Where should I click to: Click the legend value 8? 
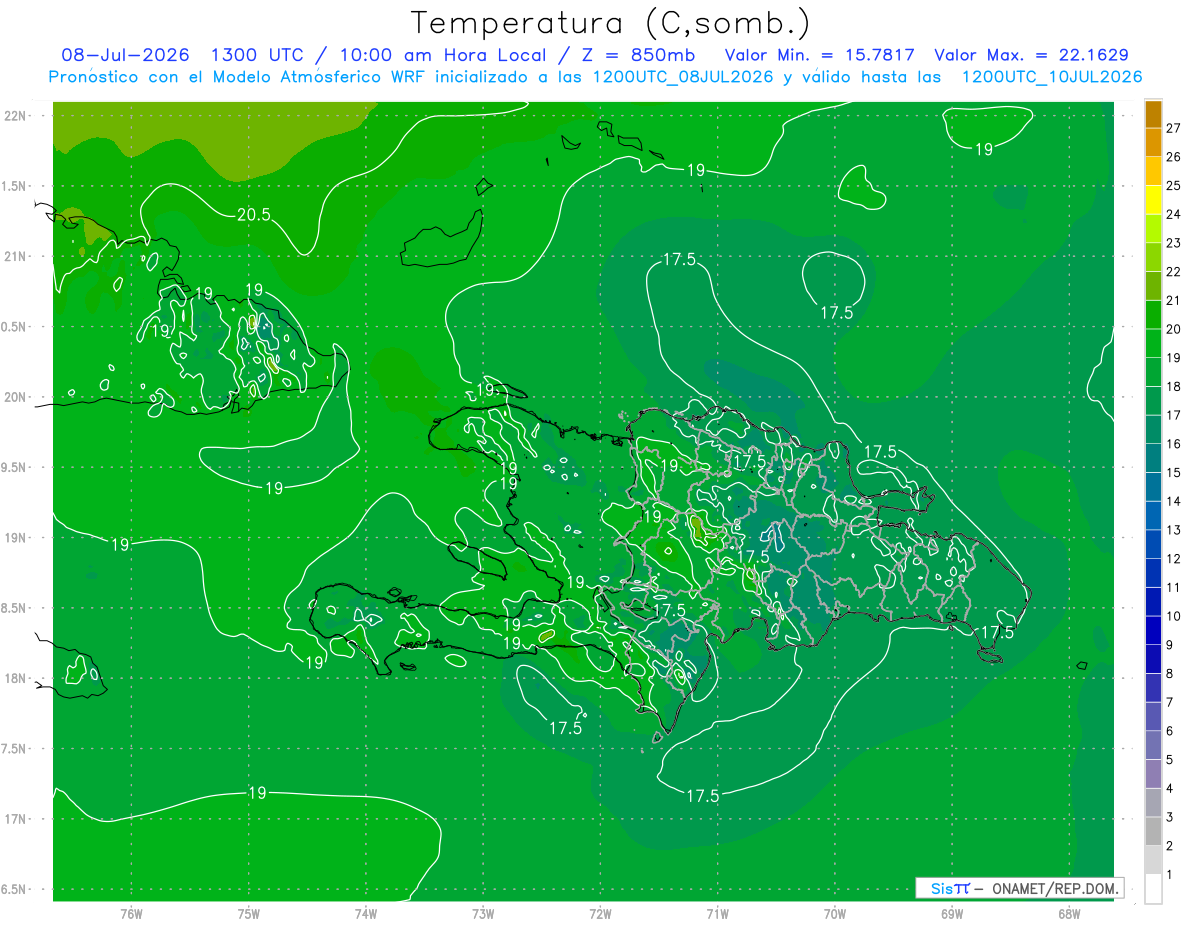(x=1171, y=673)
